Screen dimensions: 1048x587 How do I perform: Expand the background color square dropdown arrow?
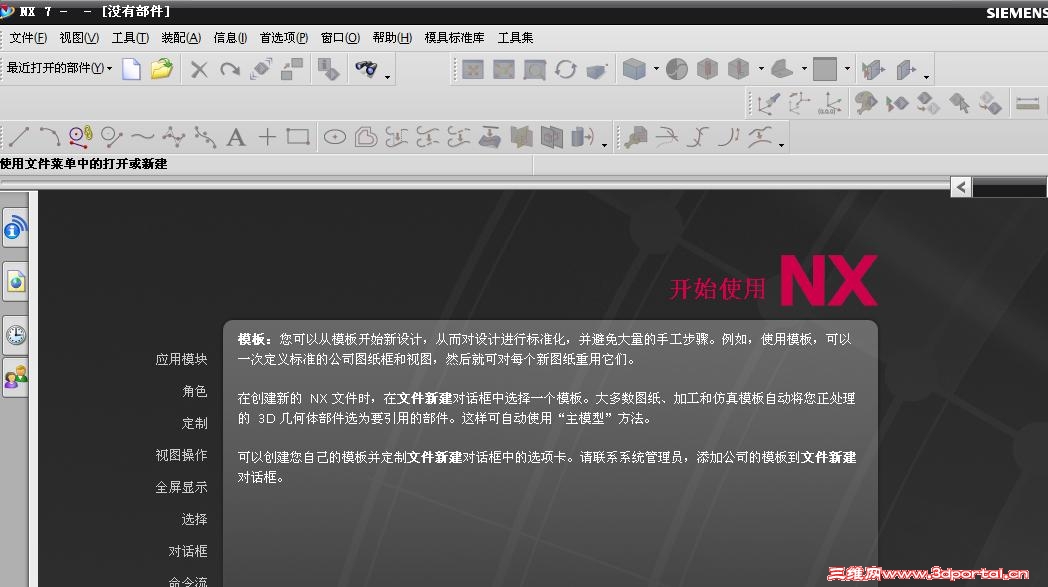(847, 69)
